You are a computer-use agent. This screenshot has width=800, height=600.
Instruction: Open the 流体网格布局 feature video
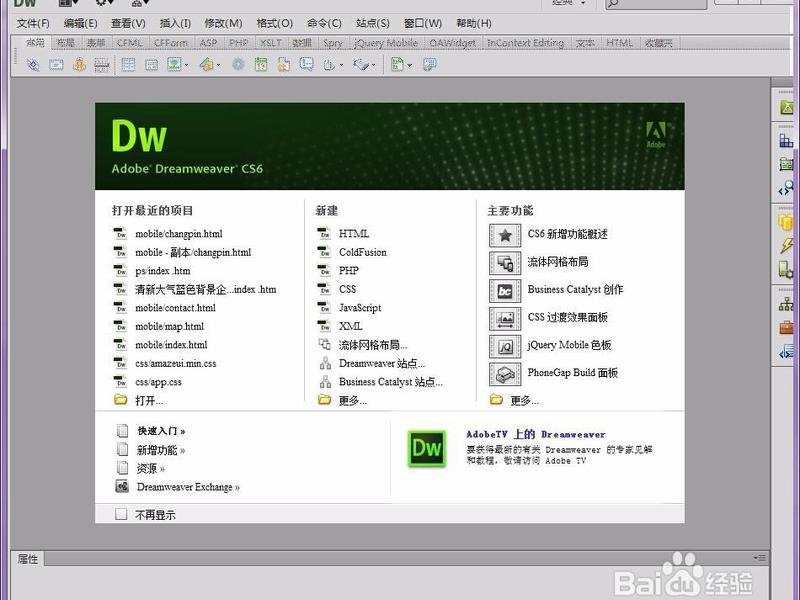(x=558, y=262)
